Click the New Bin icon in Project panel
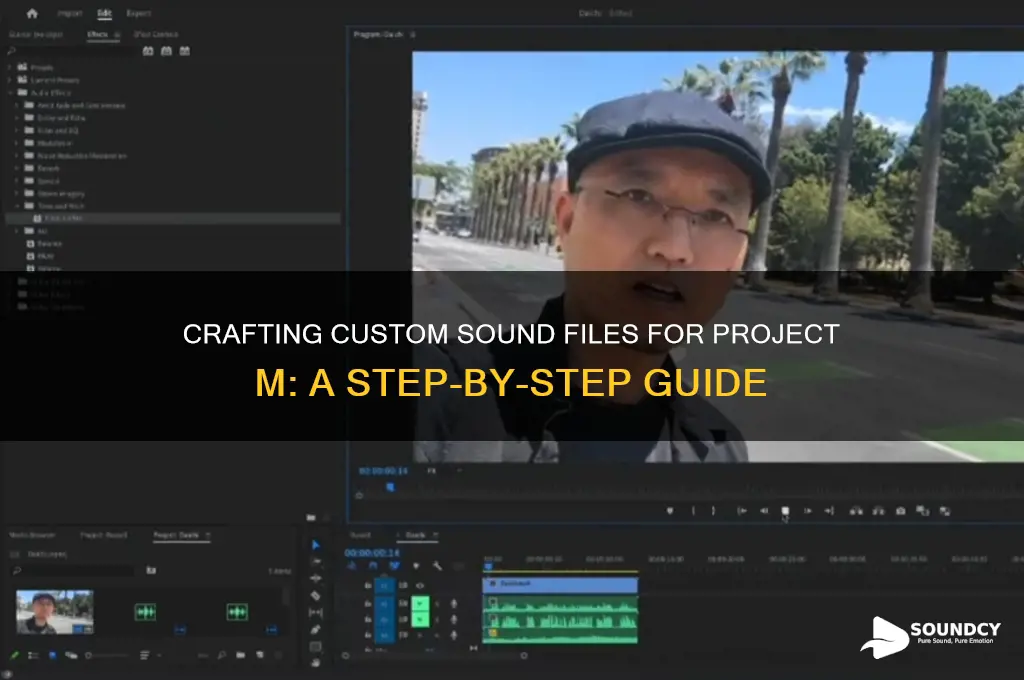 coord(240,655)
